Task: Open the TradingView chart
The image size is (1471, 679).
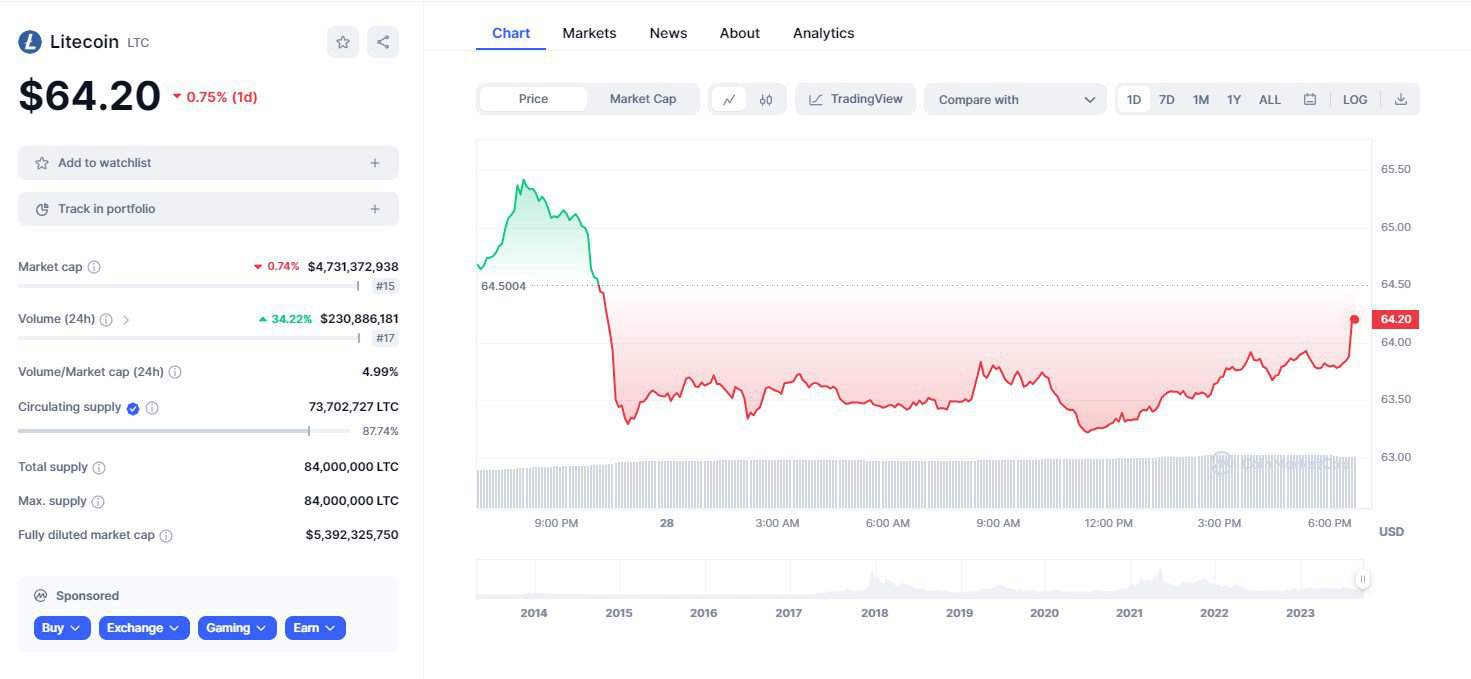Action: click(855, 99)
